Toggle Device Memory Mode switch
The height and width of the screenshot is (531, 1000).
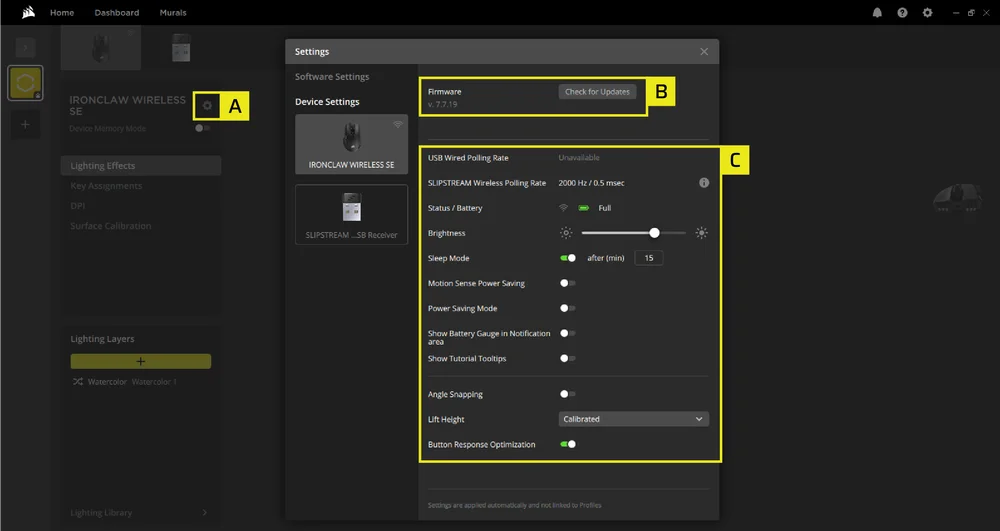tap(202, 128)
